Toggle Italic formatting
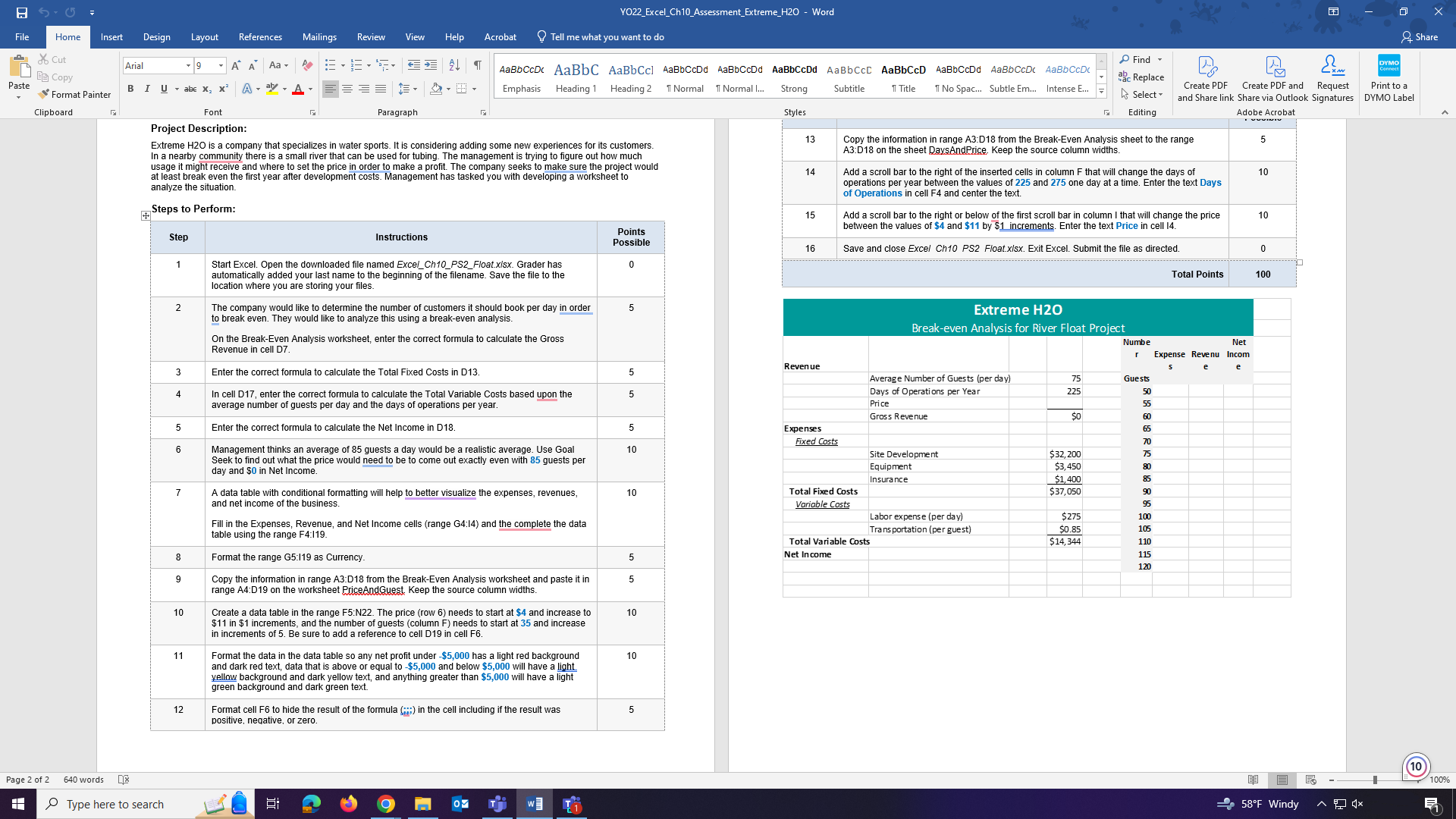 (x=147, y=89)
